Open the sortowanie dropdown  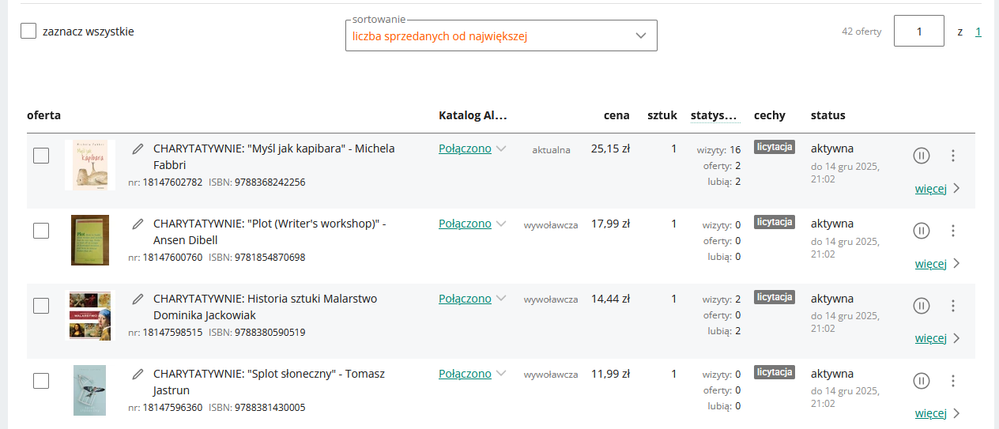coord(499,36)
